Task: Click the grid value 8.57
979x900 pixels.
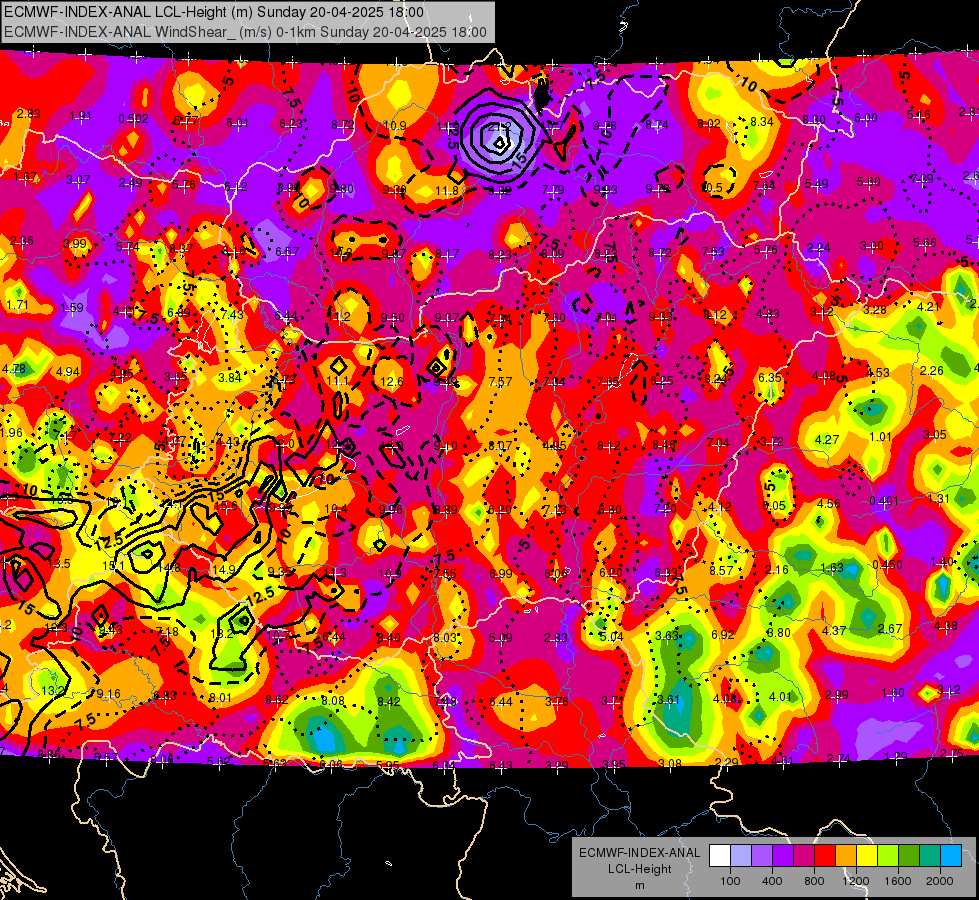Action: (721, 570)
